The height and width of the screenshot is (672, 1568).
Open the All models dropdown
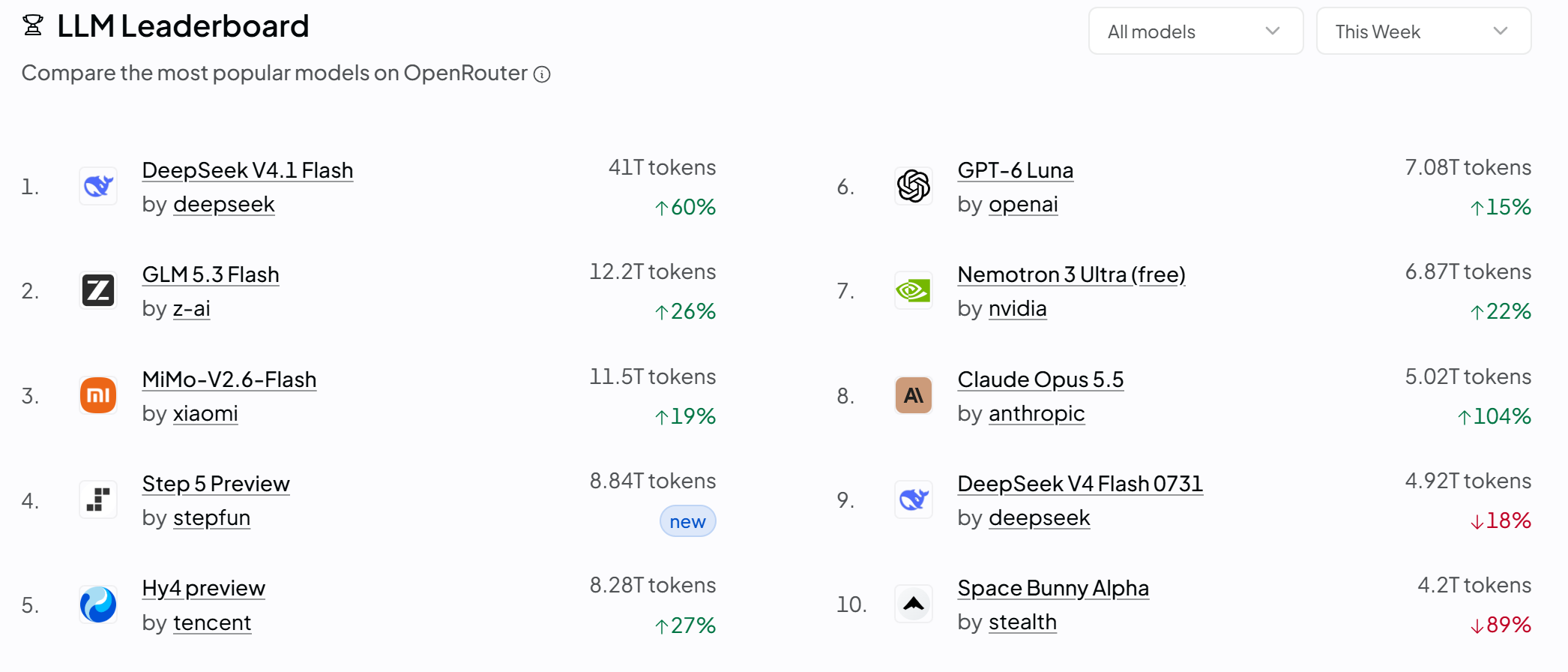(x=1195, y=31)
